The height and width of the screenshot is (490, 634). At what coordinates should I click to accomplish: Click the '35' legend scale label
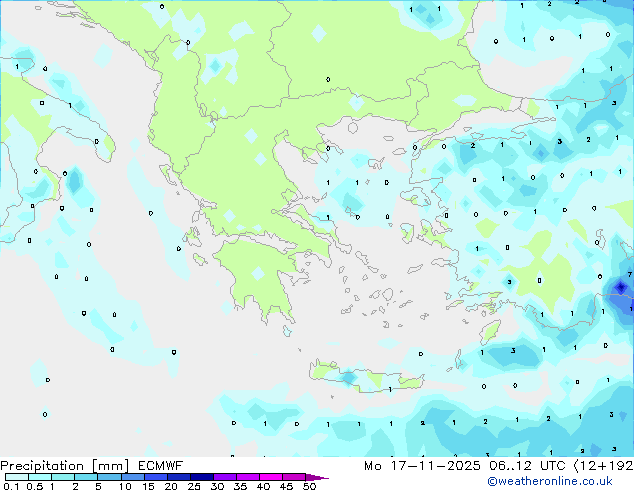240,486
